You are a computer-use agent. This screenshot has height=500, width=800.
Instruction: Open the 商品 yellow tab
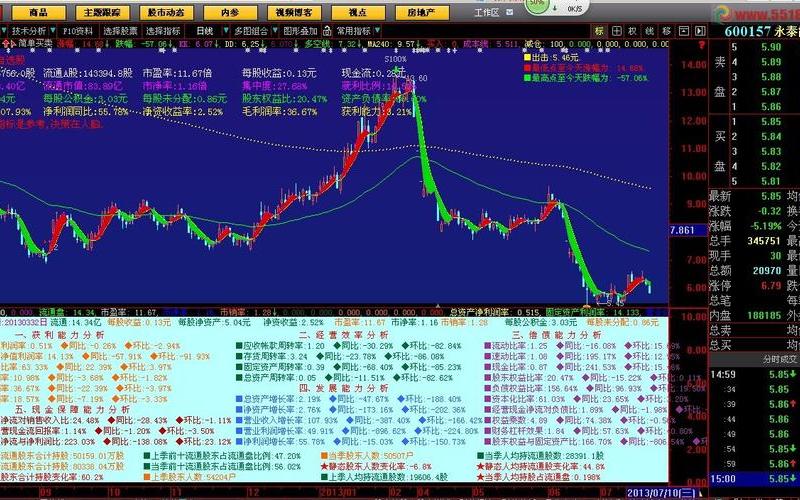[39, 13]
